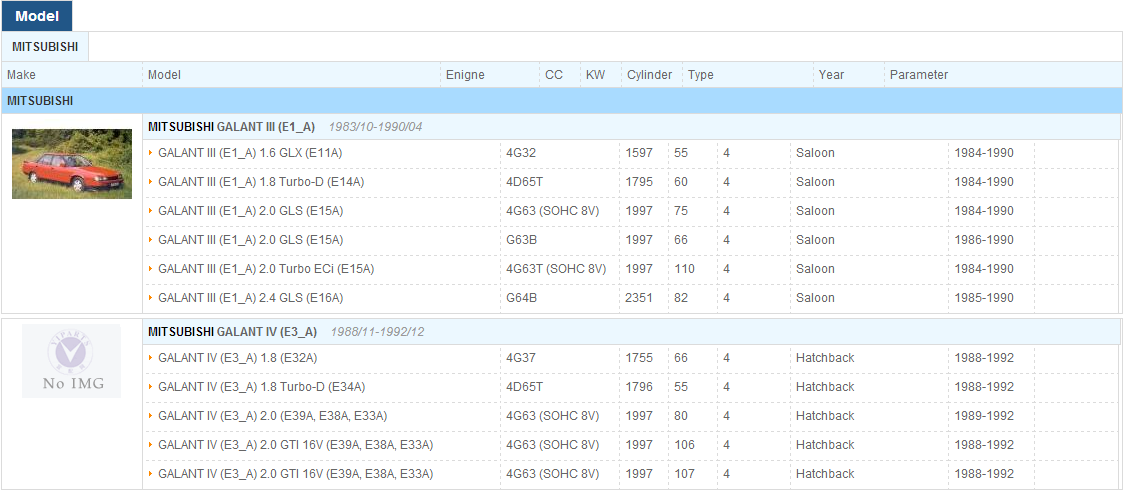Screen dimensions: 1127x493
Task: Click Saloon in the 2.4 GLS row
Action: coord(815,298)
